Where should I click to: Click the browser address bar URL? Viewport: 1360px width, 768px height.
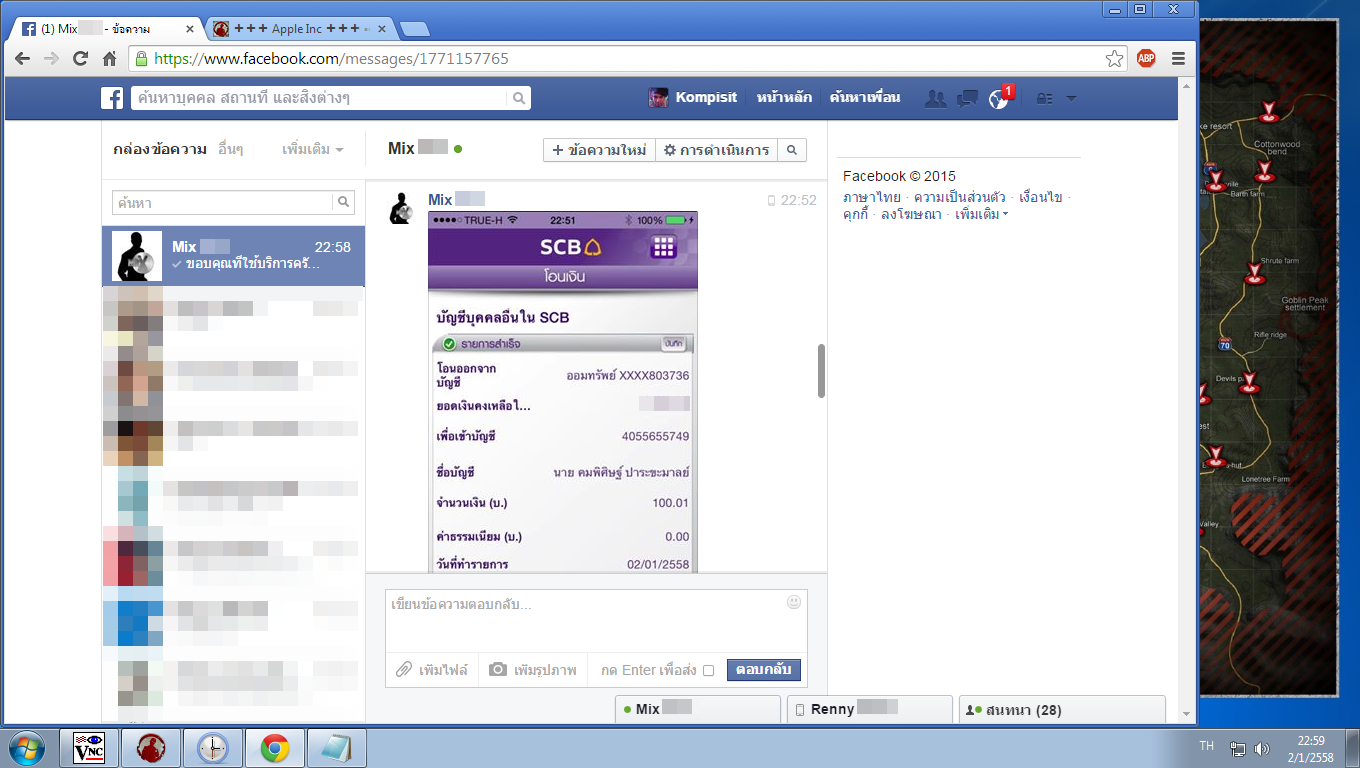[332, 59]
